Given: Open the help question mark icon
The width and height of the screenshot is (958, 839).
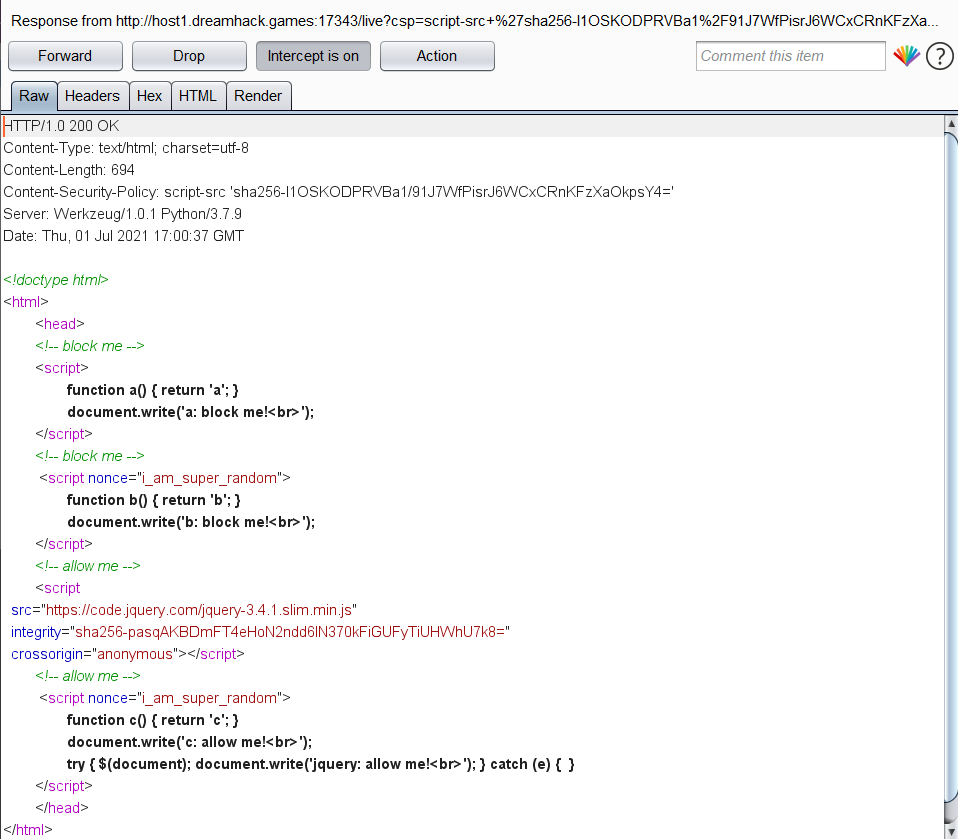Looking at the screenshot, I should pos(940,56).
